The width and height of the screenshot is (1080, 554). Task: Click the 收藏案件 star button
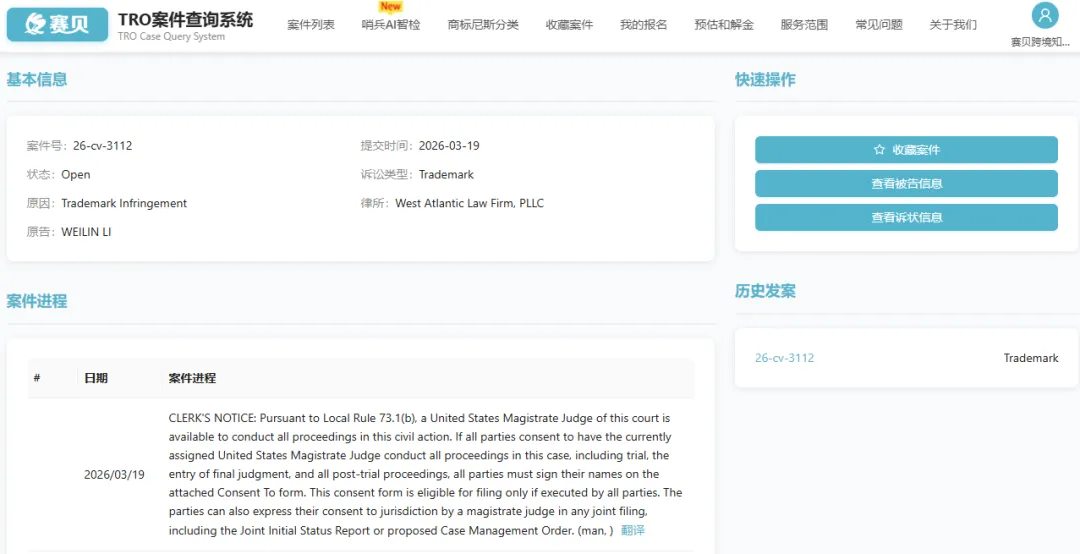(906, 150)
